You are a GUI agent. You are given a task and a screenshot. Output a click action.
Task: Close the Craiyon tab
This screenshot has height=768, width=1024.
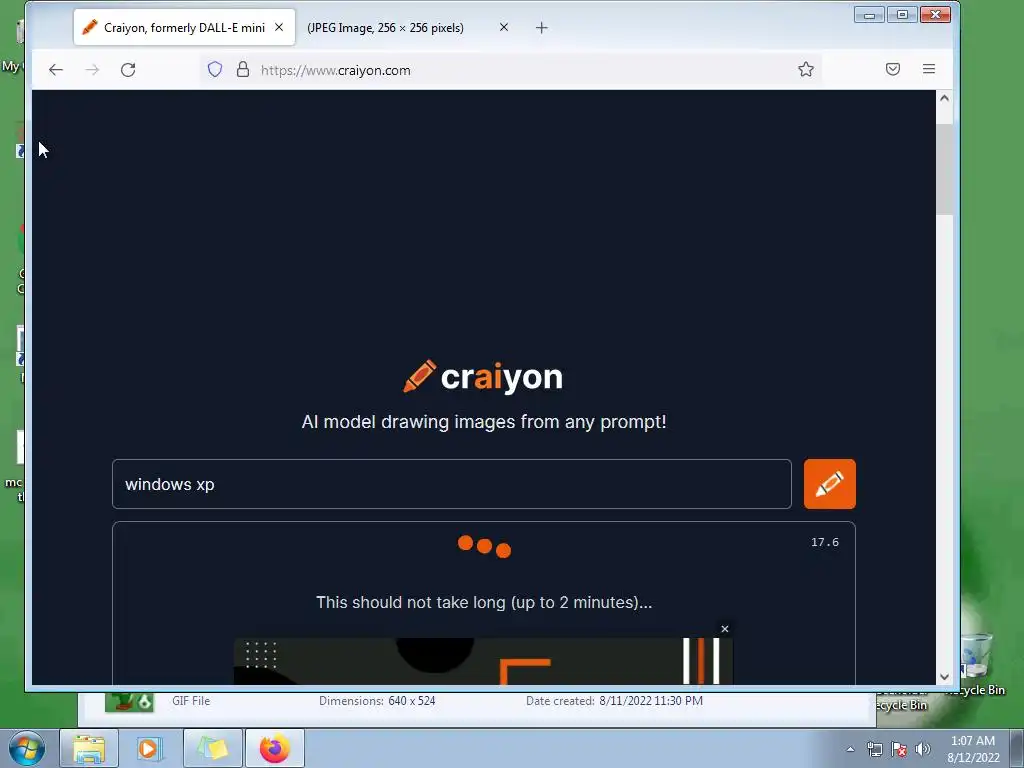tap(279, 27)
